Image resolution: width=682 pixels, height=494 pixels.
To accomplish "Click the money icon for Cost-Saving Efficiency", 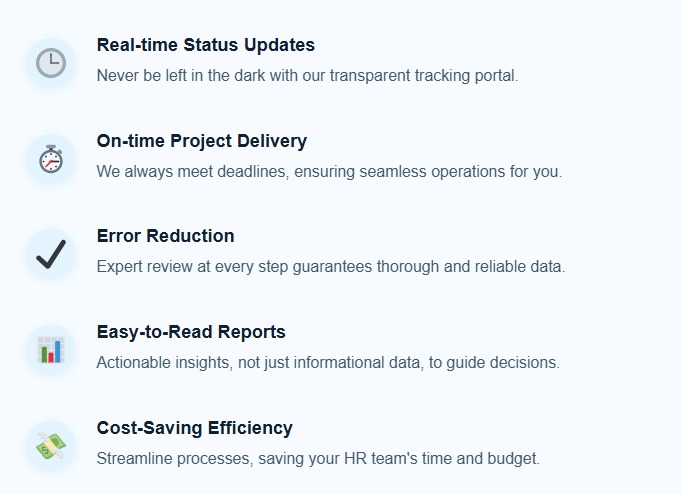I will (50, 446).
